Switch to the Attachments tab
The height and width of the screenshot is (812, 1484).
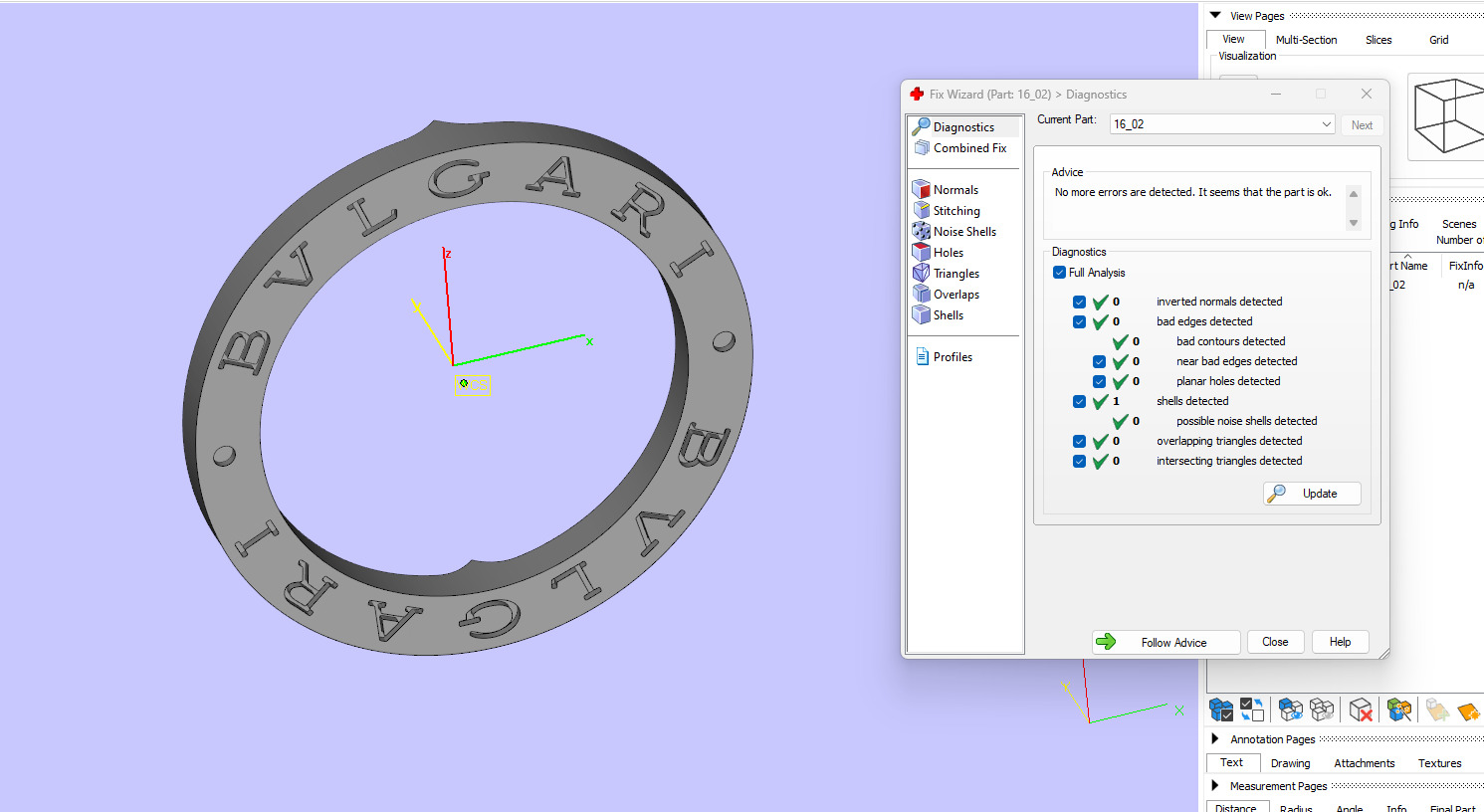(1364, 763)
